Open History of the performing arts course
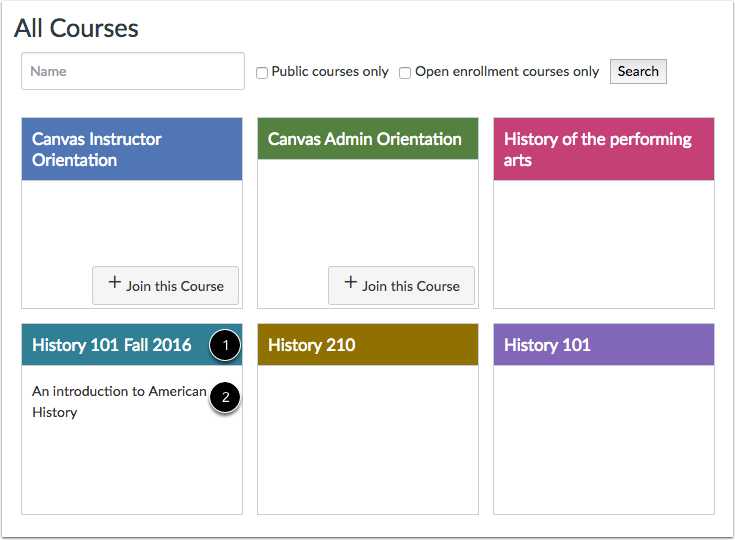Viewport: 735px width, 540px height. coord(598,149)
